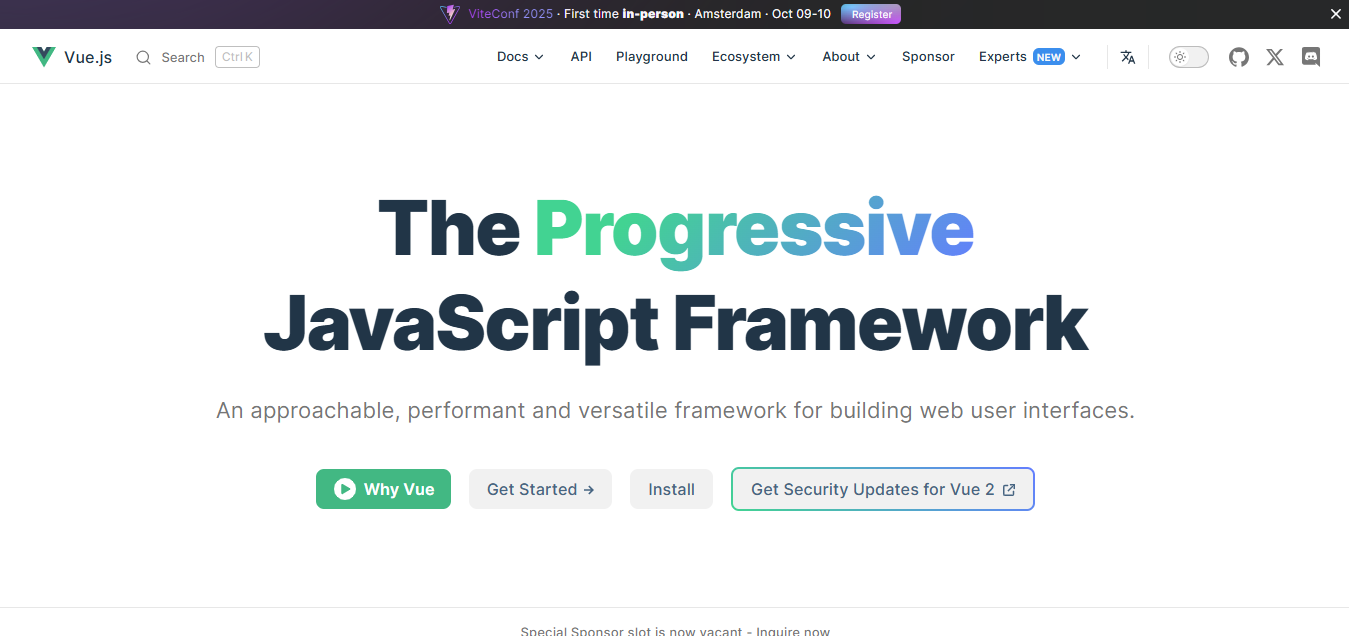The width and height of the screenshot is (1349, 636).
Task: Click the Vue.js site title text
Action: pos(88,57)
